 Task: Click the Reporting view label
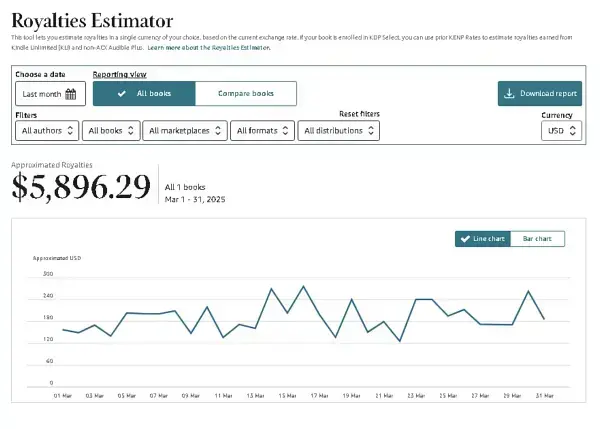[119, 74]
